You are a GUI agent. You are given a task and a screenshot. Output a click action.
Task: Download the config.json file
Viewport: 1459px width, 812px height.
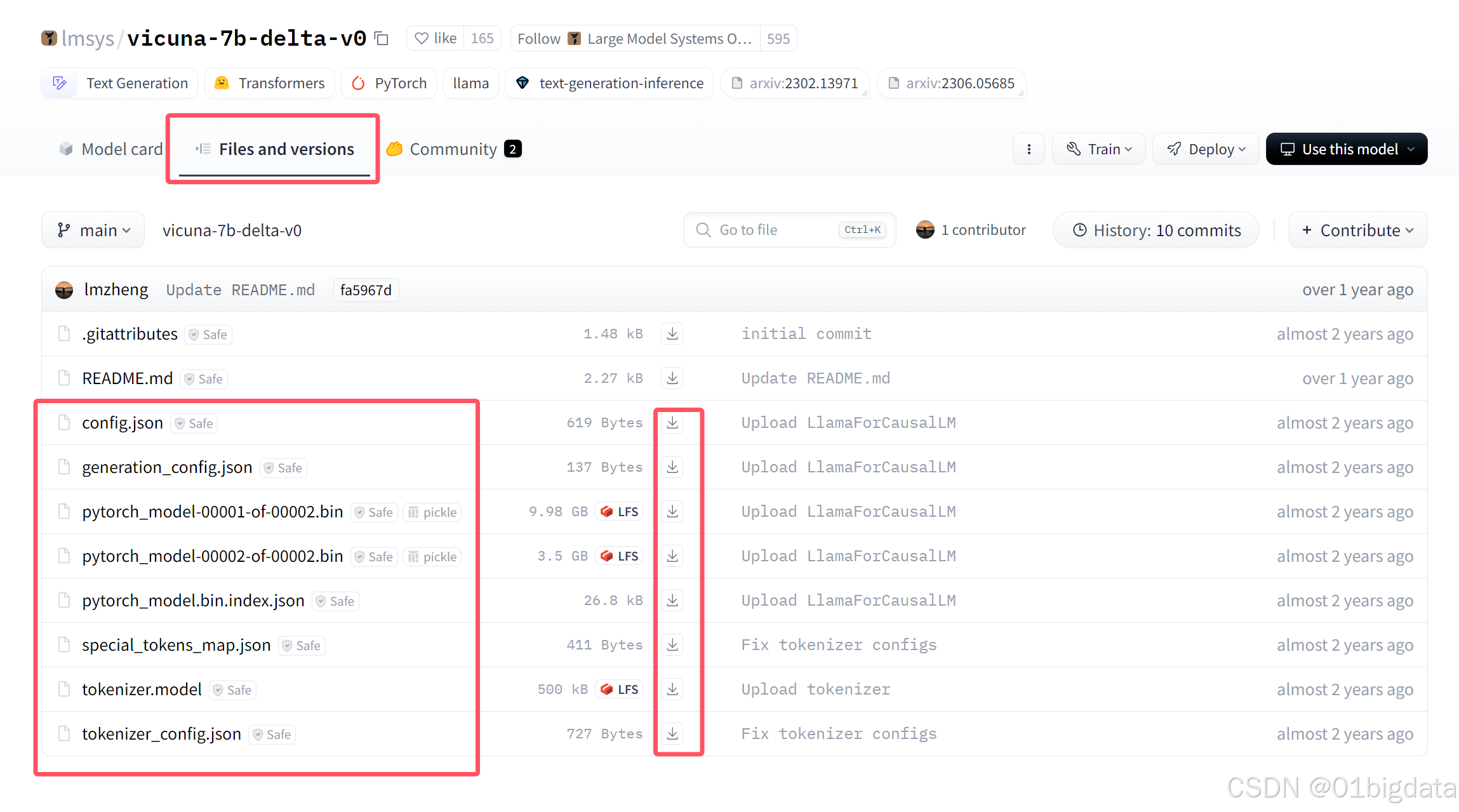pos(671,422)
